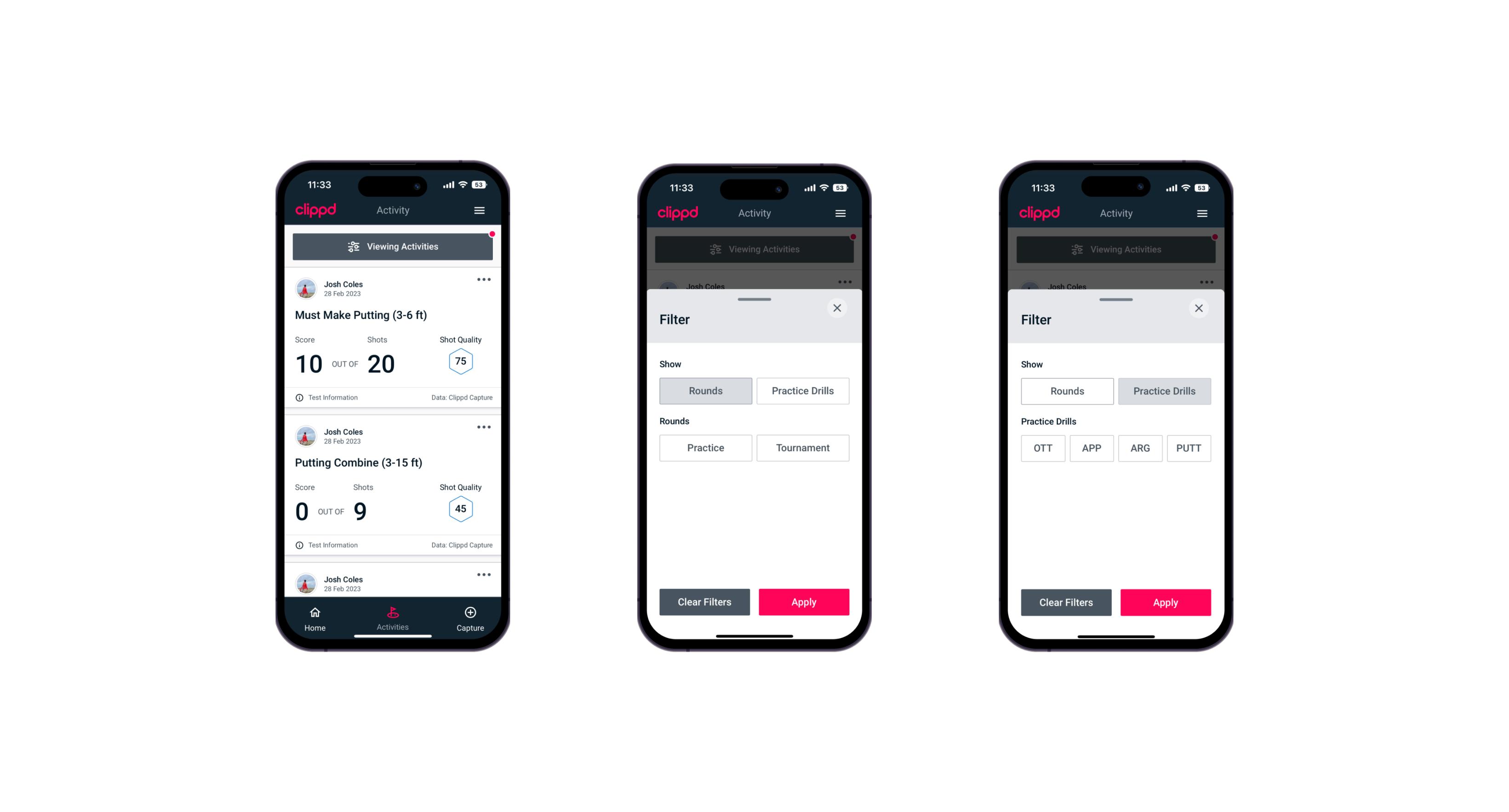Close the Filter bottom sheet
The height and width of the screenshot is (812, 1509).
pos(838,308)
